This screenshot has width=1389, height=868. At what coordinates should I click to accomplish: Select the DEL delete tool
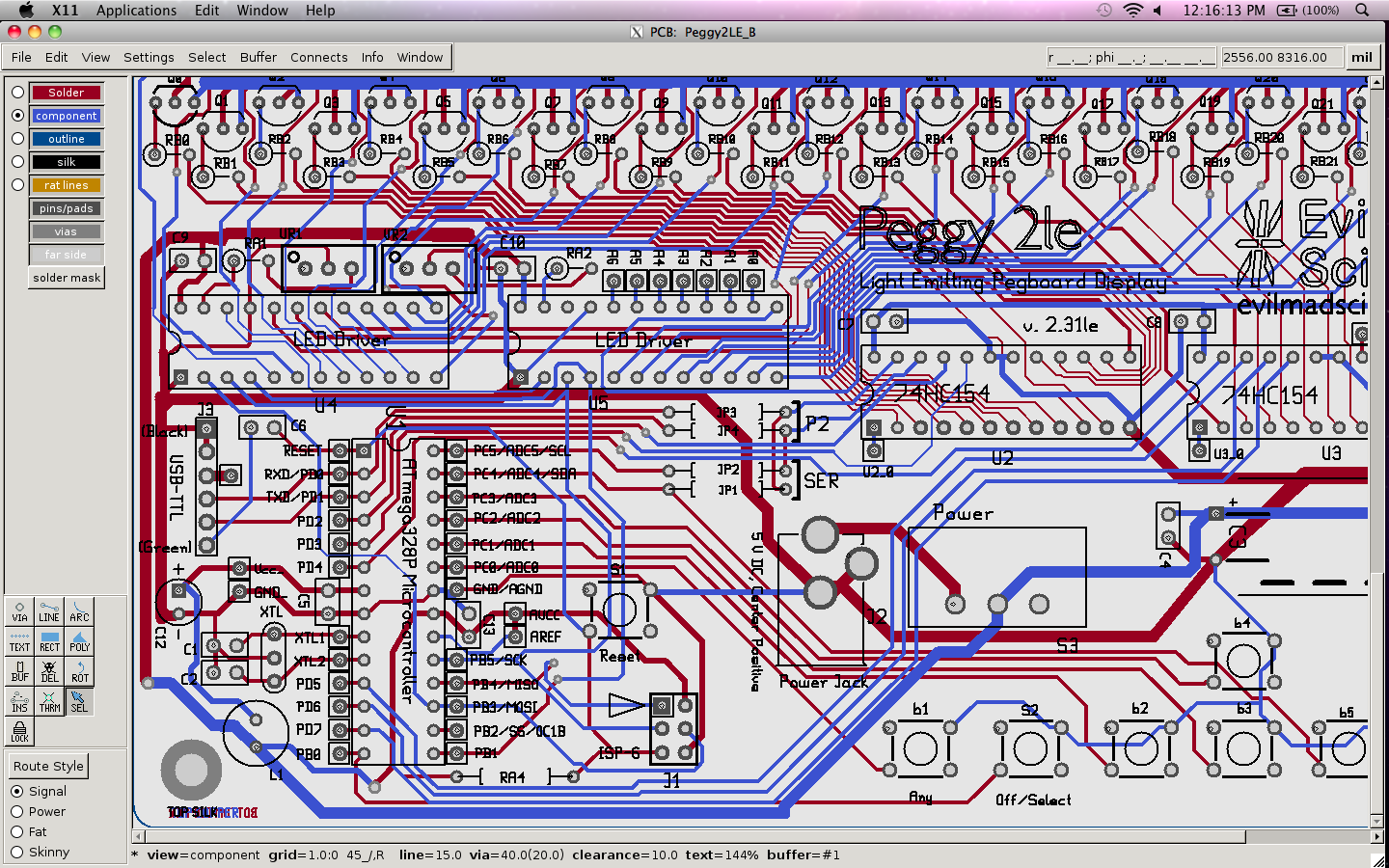(48, 669)
